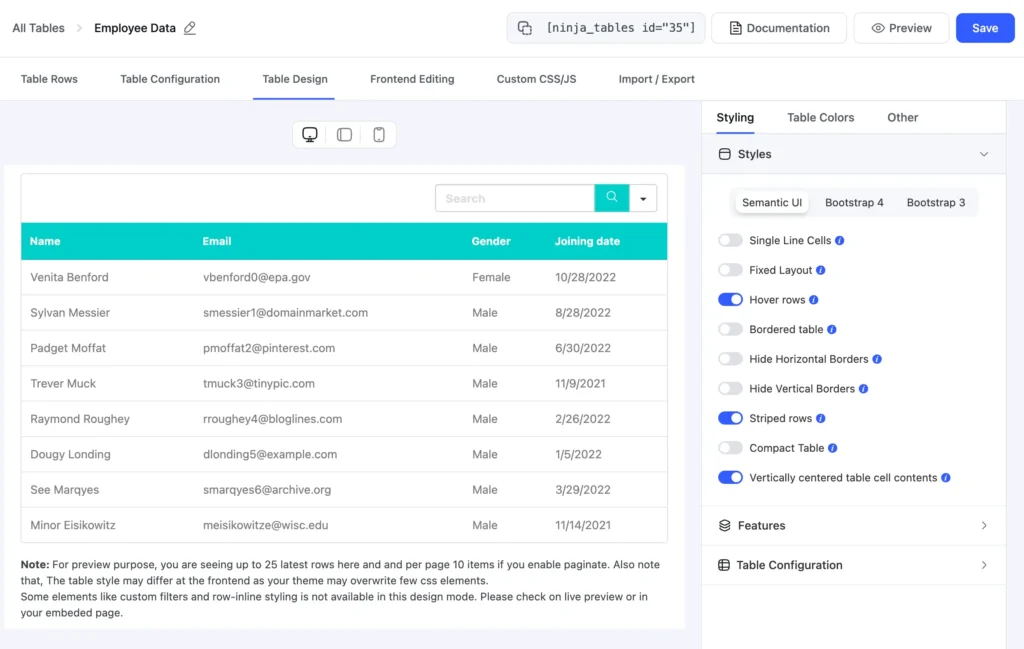Click info icon next to Hide Vertical Borders
The height and width of the screenshot is (649, 1024).
863,388
